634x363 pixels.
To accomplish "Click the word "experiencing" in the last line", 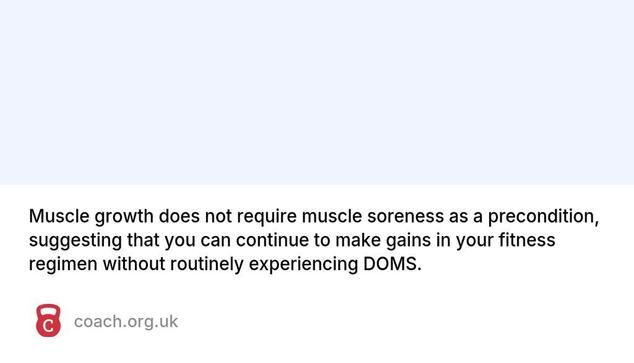I will click(303, 265).
